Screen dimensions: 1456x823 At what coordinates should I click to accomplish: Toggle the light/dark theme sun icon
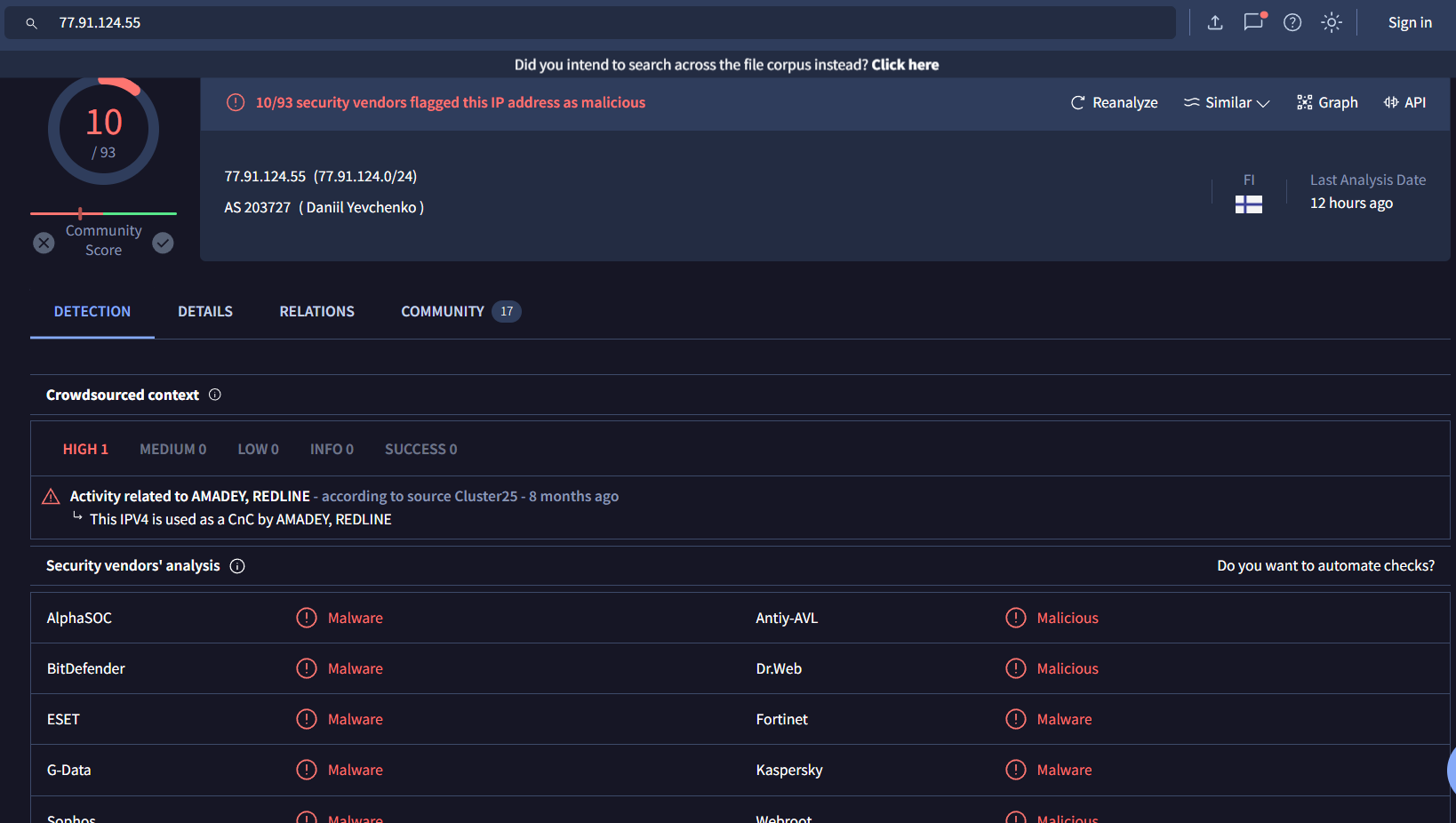click(1331, 23)
